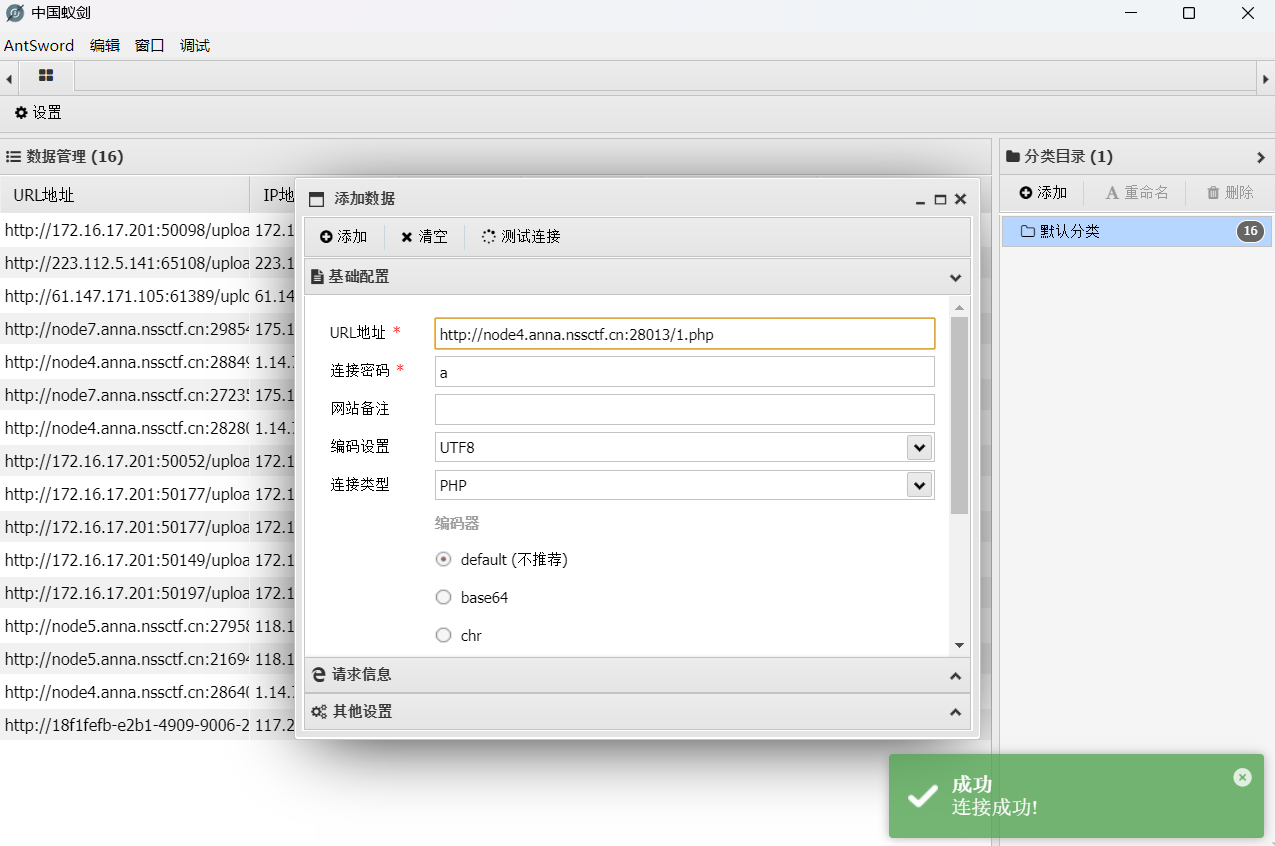Click the green success checkmark icon

tap(921, 796)
